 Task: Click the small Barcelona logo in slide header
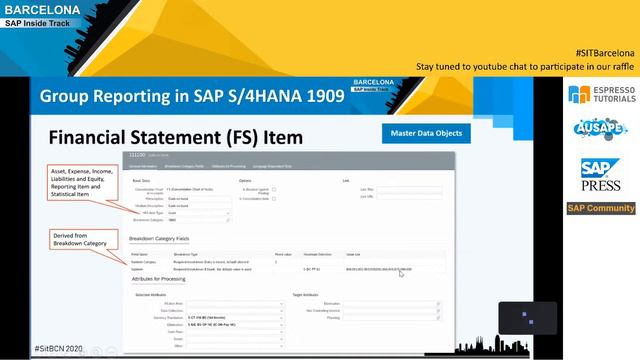tap(373, 85)
